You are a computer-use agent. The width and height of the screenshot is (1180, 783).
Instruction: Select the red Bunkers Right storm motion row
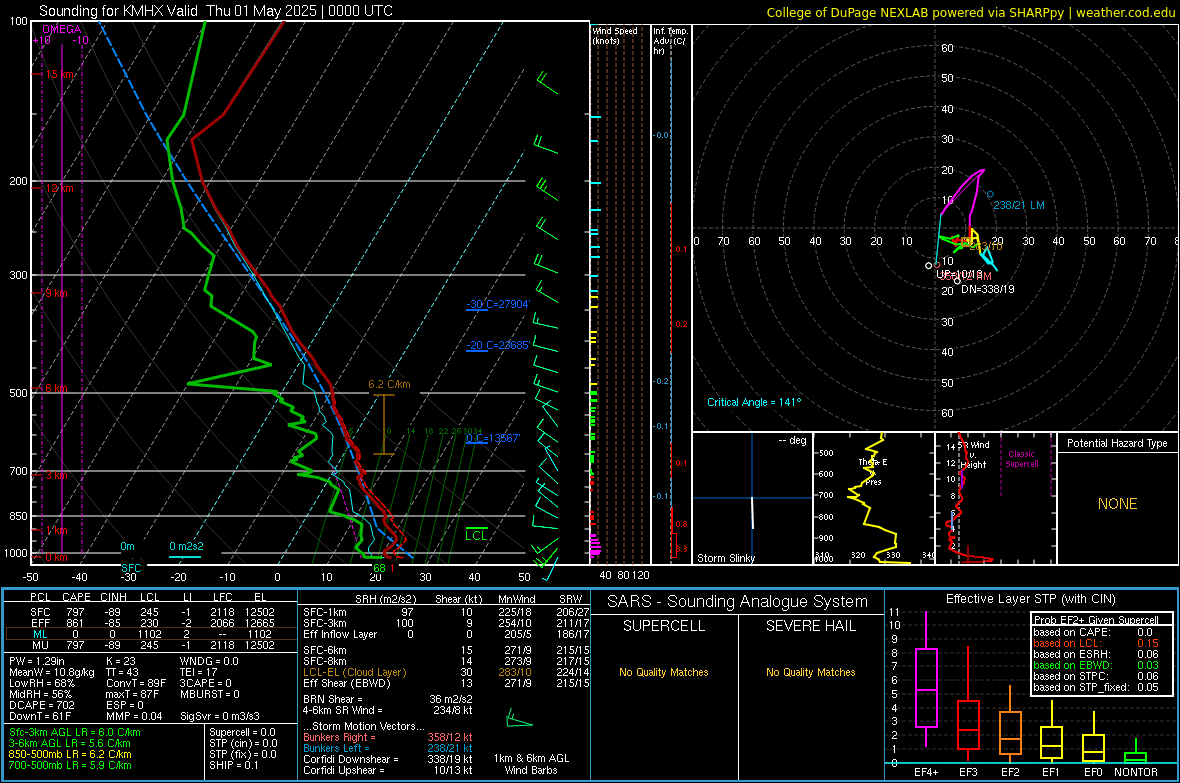pos(388,737)
